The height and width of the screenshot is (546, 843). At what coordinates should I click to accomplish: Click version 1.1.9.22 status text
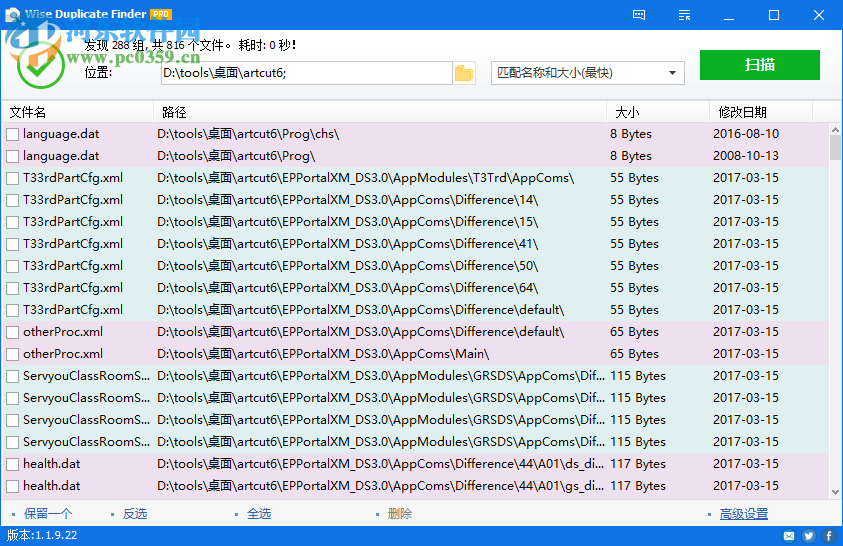(42, 535)
